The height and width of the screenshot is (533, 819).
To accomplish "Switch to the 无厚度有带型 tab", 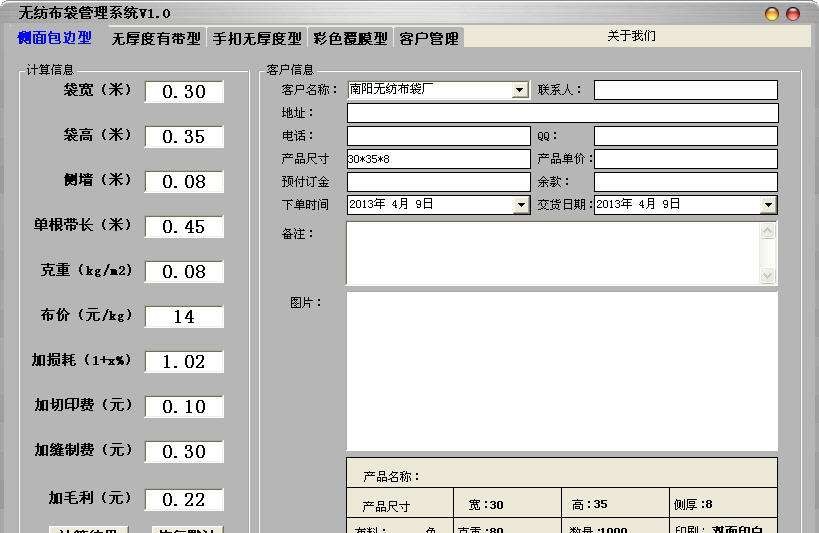I will coord(155,39).
